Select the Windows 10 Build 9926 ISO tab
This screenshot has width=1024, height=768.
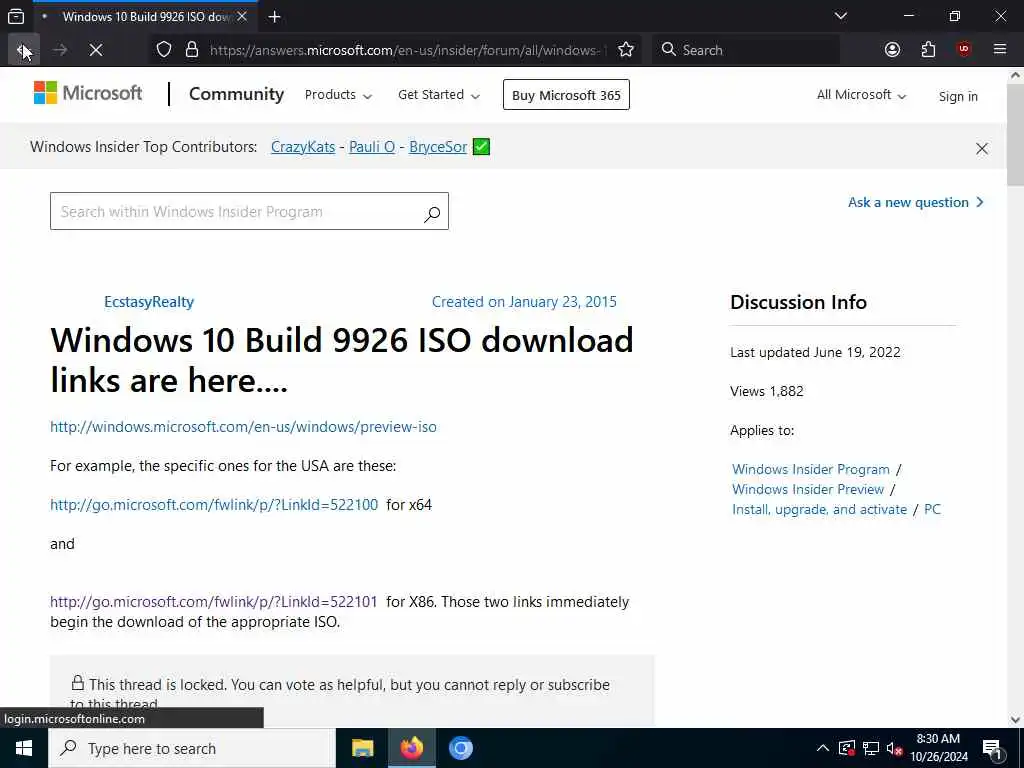coord(144,16)
